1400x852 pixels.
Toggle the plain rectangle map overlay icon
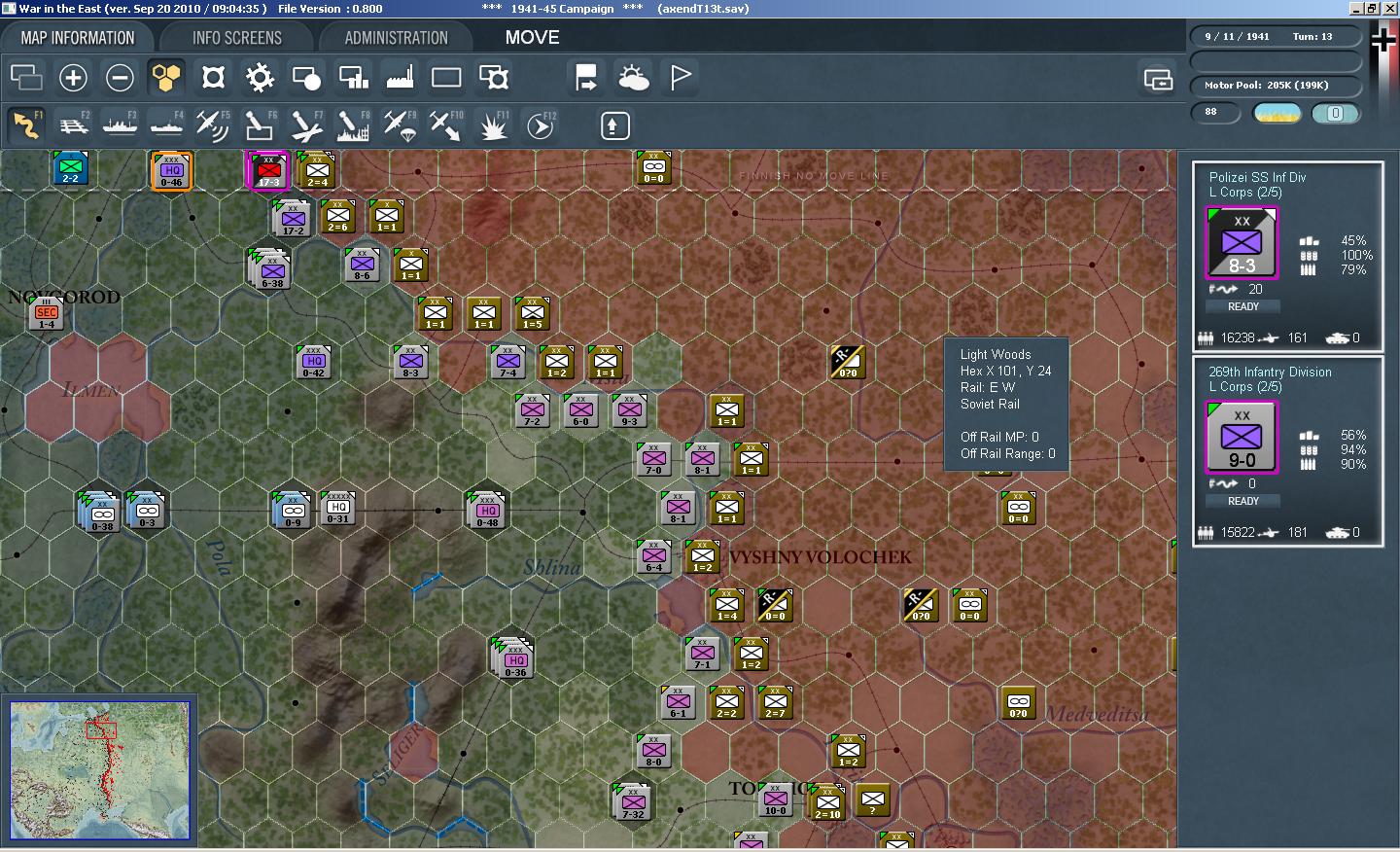point(446,77)
